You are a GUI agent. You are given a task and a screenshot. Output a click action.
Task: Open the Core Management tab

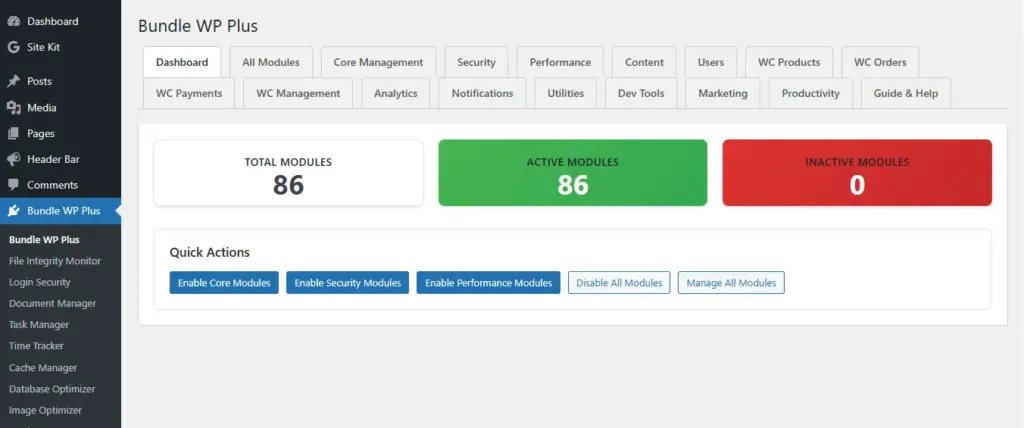pyautogui.click(x=378, y=62)
